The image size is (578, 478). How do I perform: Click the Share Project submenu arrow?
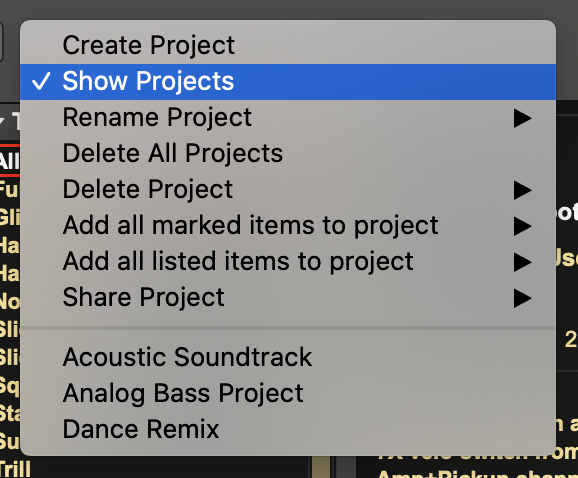tap(522, 298)
